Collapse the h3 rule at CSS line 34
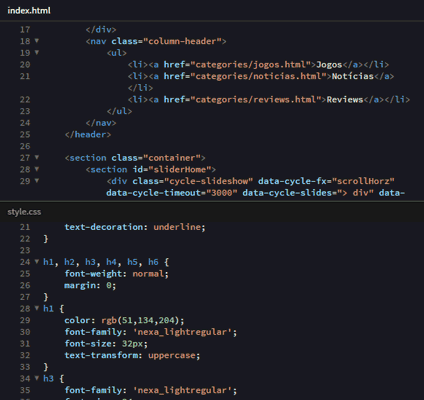Image resolution: width=424 pixels, height=400 pixels. (x=37, y=378)
